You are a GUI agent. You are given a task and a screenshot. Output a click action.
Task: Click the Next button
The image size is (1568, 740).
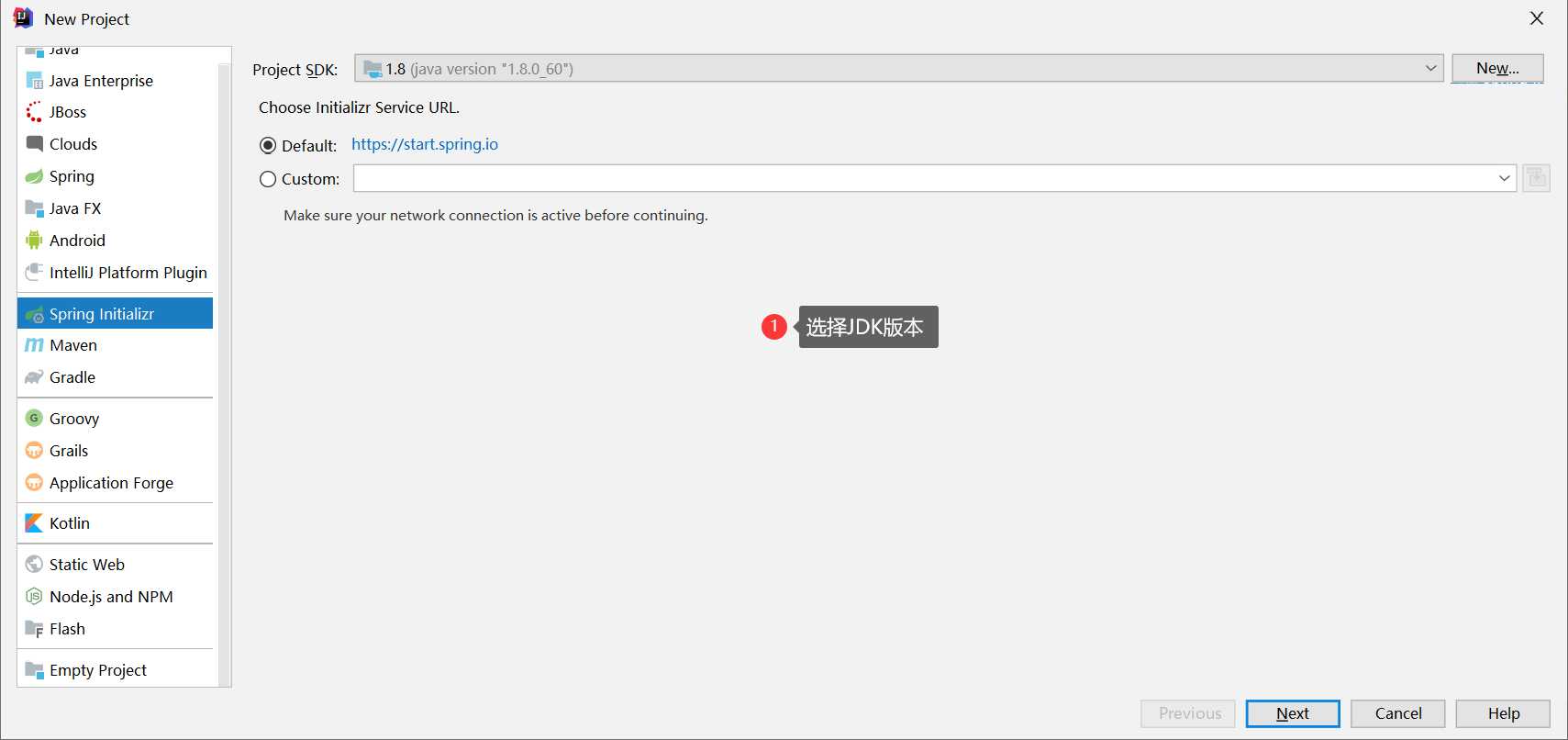1293,713
